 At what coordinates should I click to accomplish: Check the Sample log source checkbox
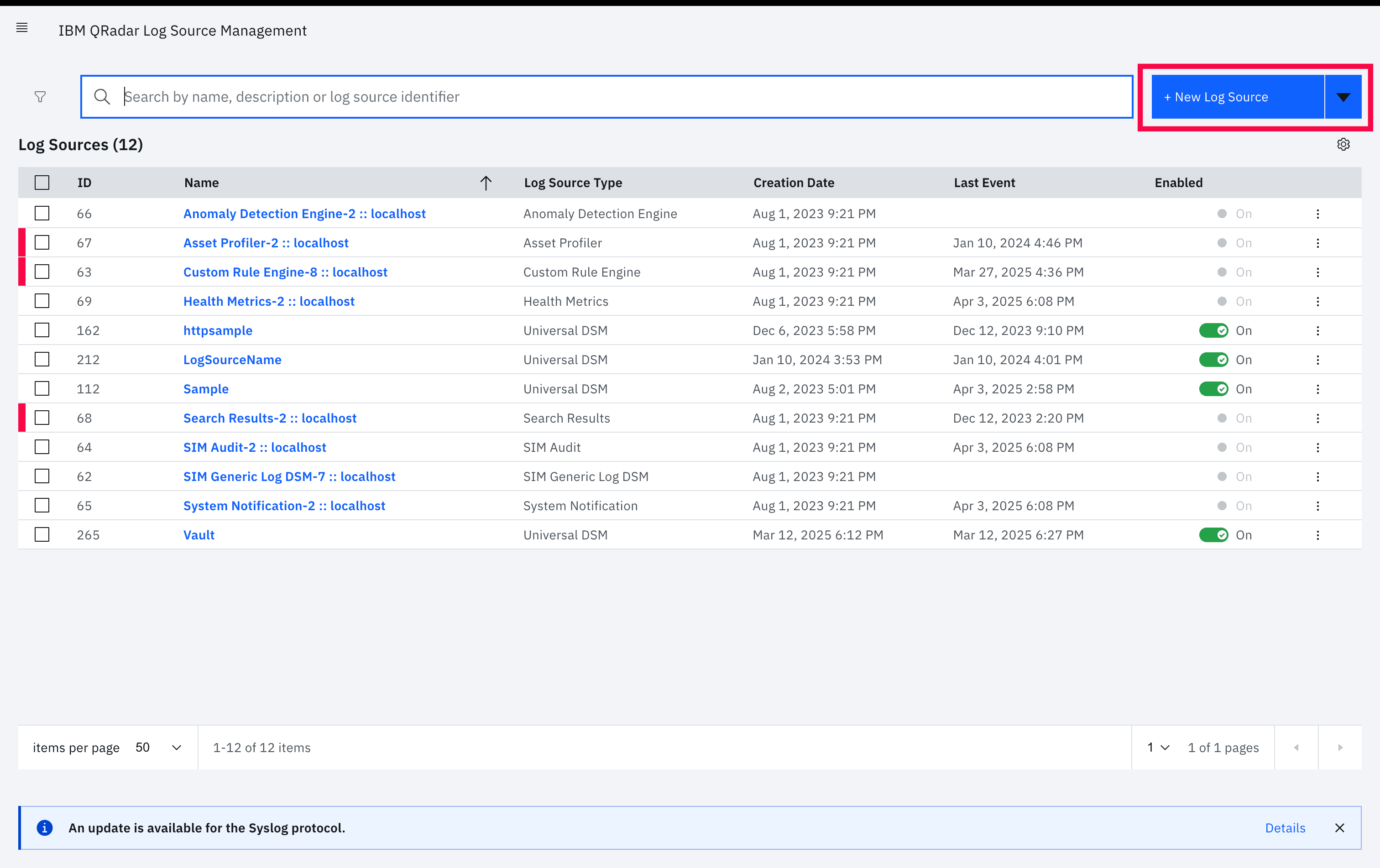[42, 389]
